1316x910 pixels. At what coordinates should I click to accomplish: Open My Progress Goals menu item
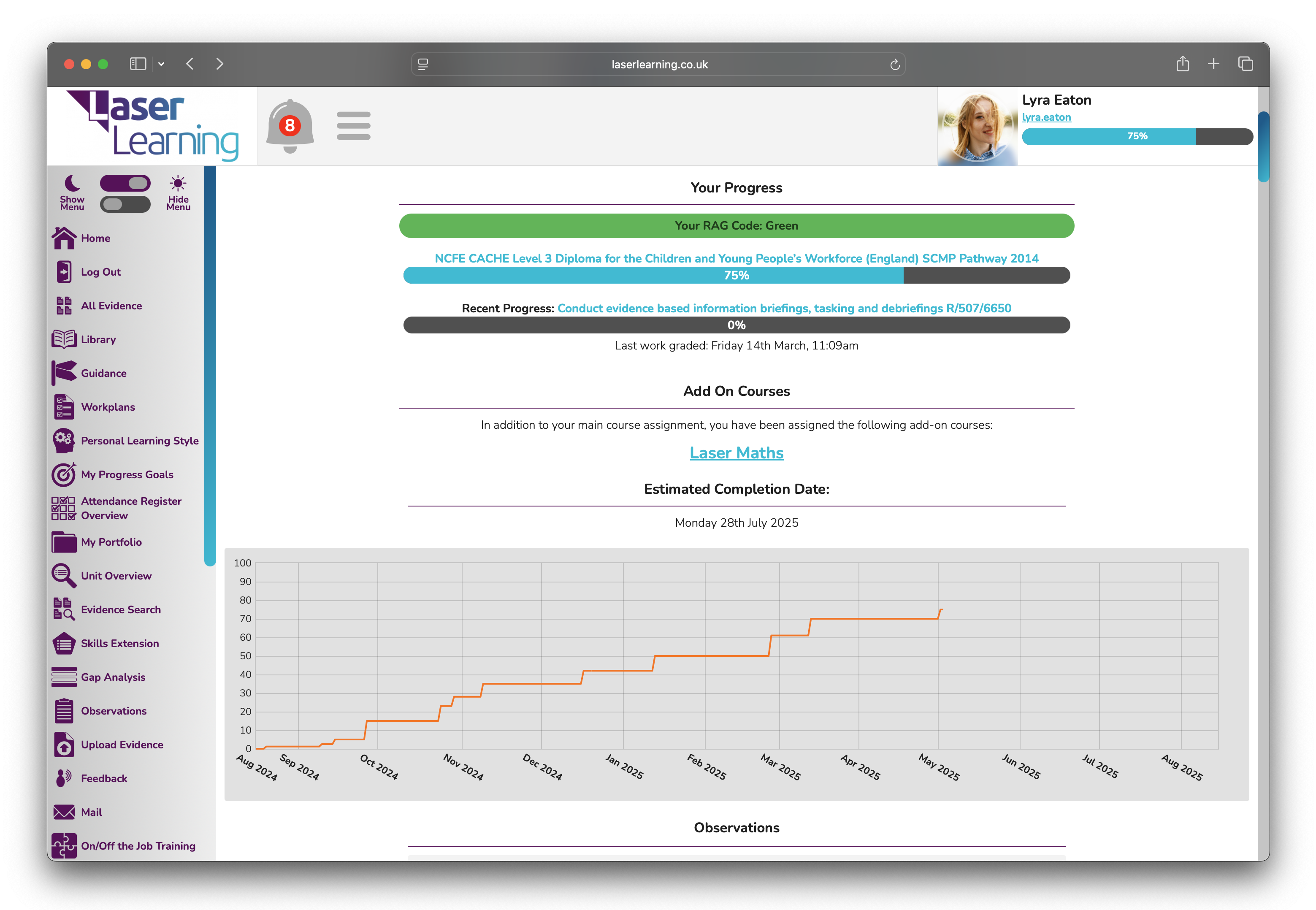click(127, 474)
